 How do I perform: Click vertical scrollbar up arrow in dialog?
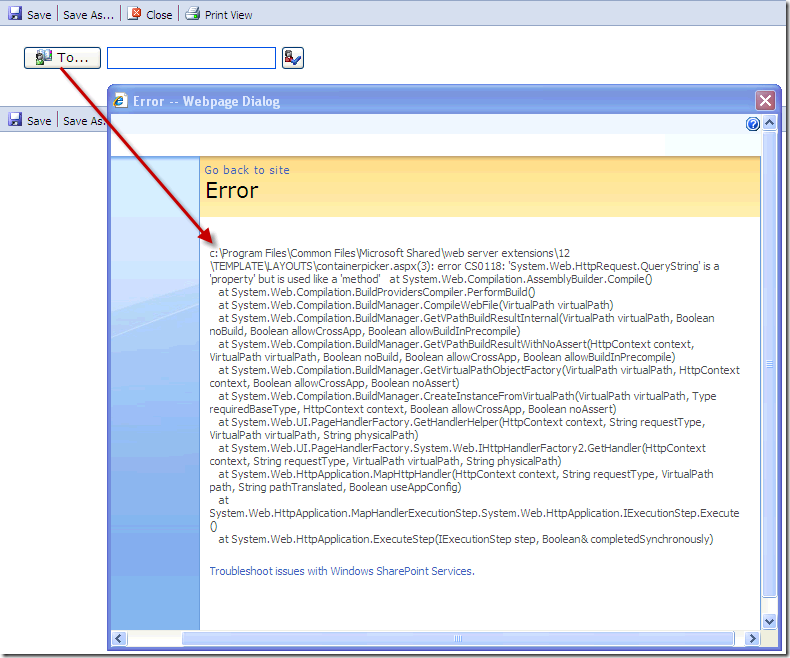[769, 122]
